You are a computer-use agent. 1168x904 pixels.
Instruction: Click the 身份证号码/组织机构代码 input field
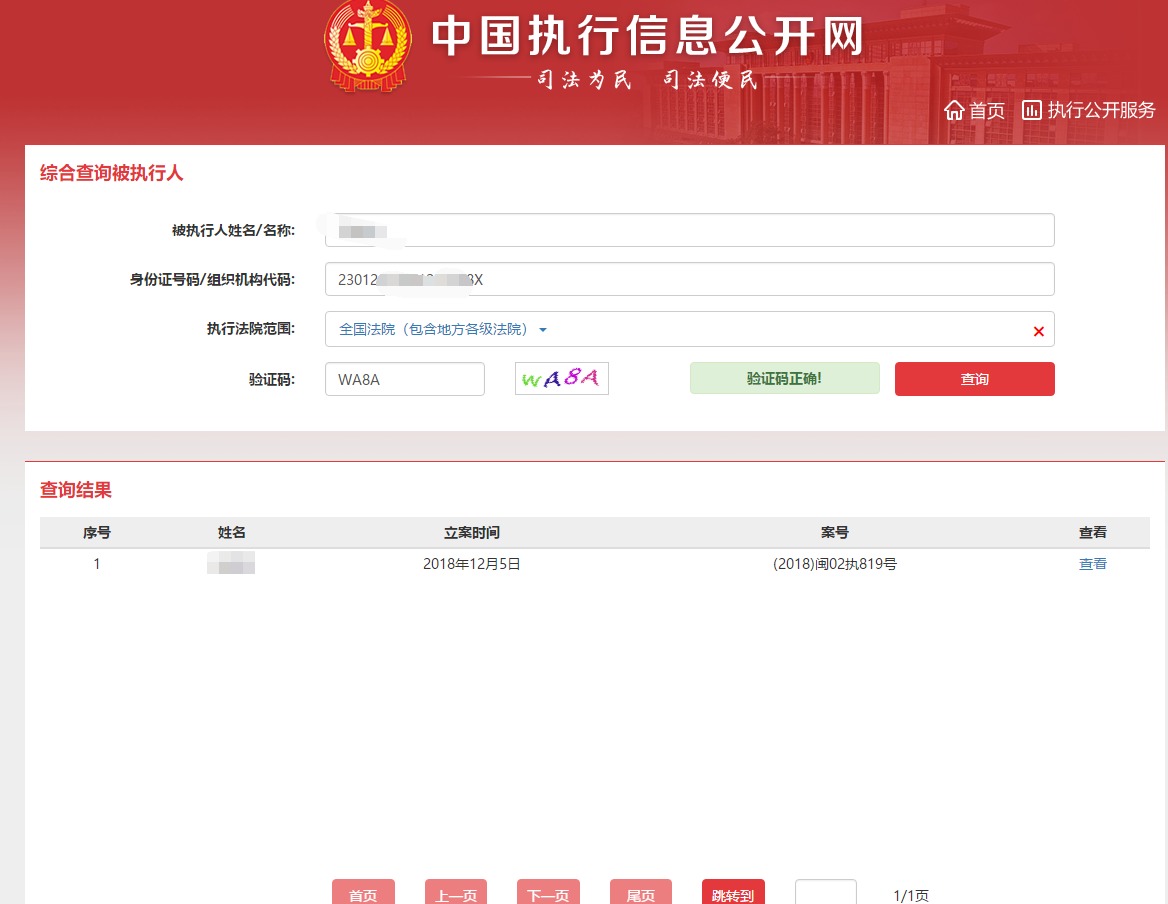pos(690,279)
